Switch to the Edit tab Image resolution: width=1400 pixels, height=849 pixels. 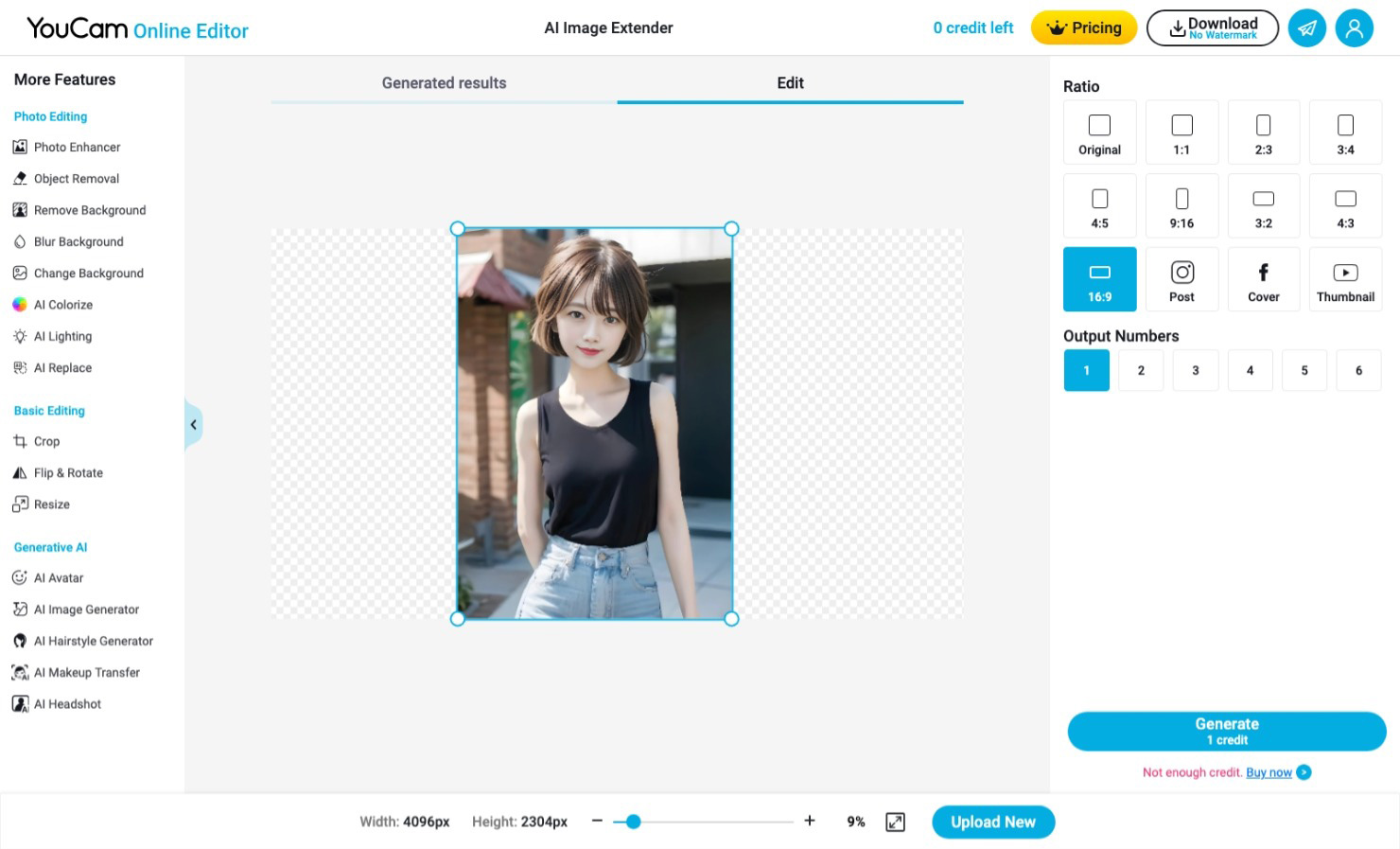[790, 83]
